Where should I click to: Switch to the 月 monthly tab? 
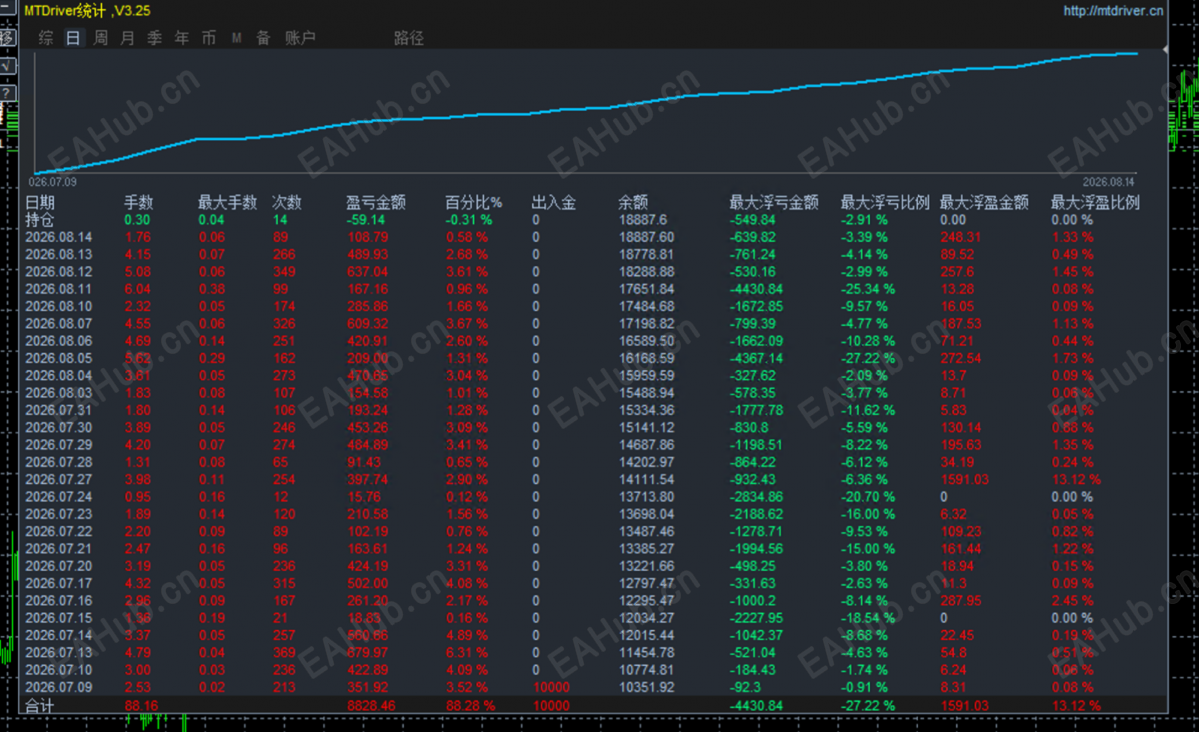[x=127, y=38]
